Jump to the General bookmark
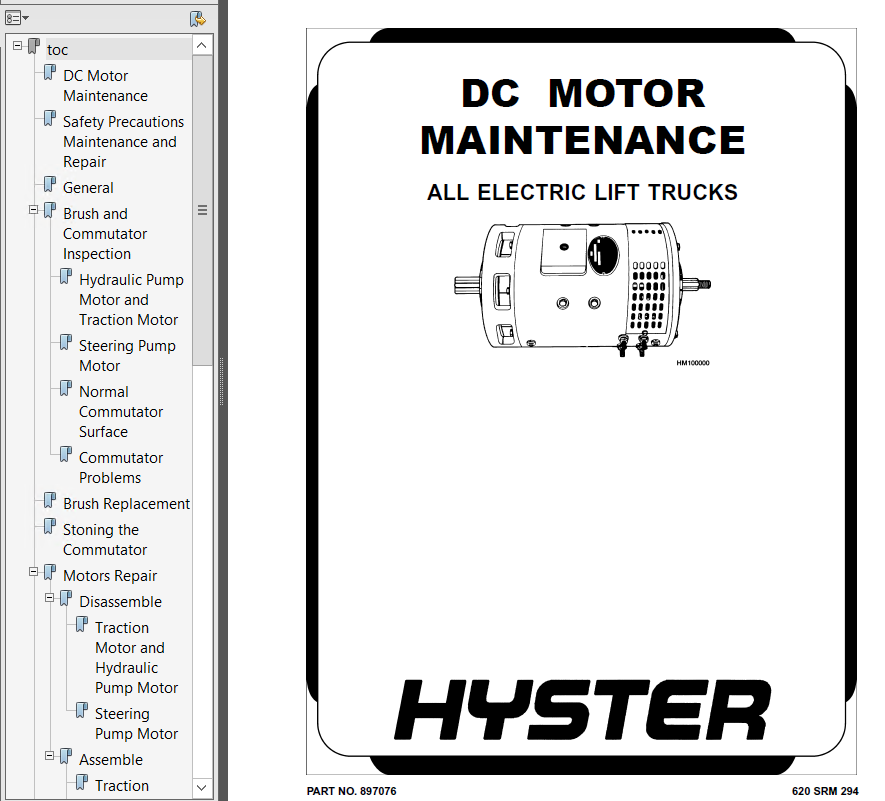Screen dimensions: 885x801 point(88,188)
